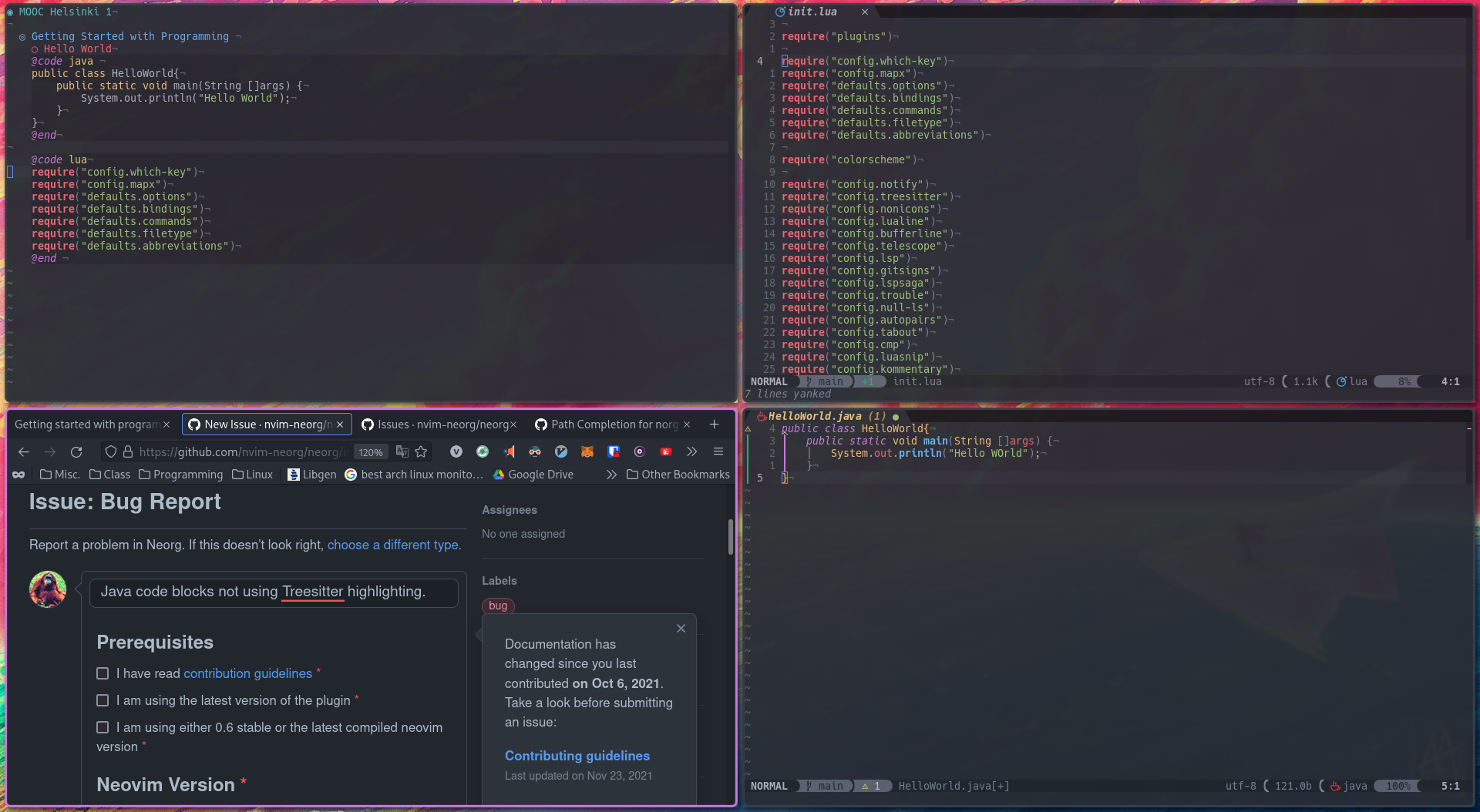Click the Google Drive bookmark icon
The width and height of the screenshot is (1480, 812).
coord(499,475)
